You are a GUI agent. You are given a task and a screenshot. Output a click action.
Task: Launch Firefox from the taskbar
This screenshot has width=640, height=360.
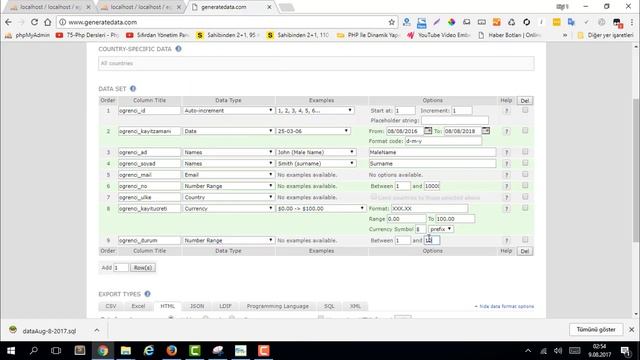[x=172, y=351]
